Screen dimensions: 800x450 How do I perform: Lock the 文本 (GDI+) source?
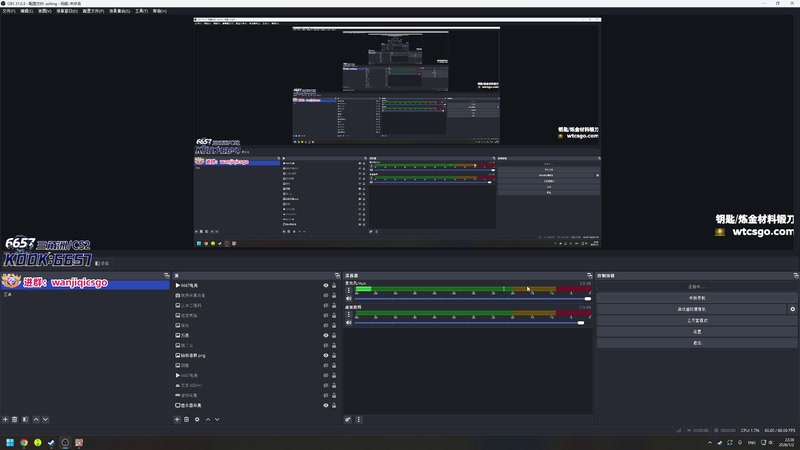[334, 386]
